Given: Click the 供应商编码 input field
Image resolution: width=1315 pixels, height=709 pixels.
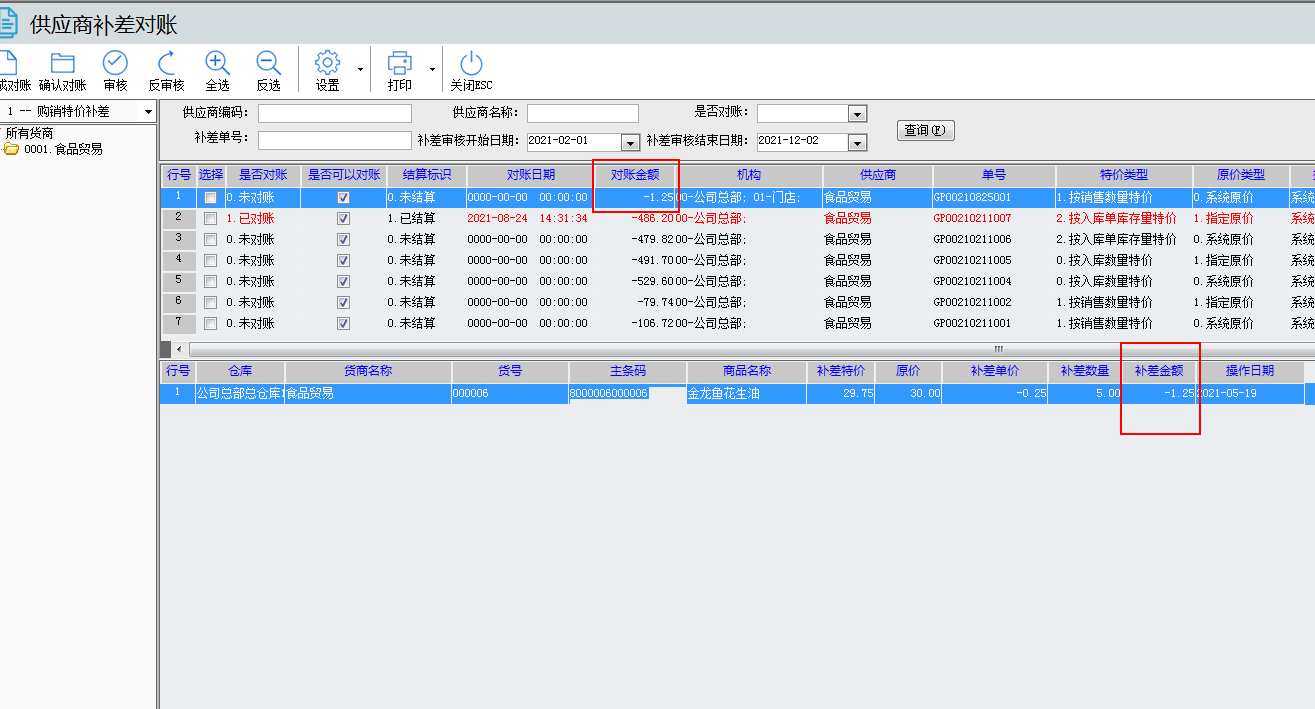Looking at the screenshot, I should coord(334,114).
